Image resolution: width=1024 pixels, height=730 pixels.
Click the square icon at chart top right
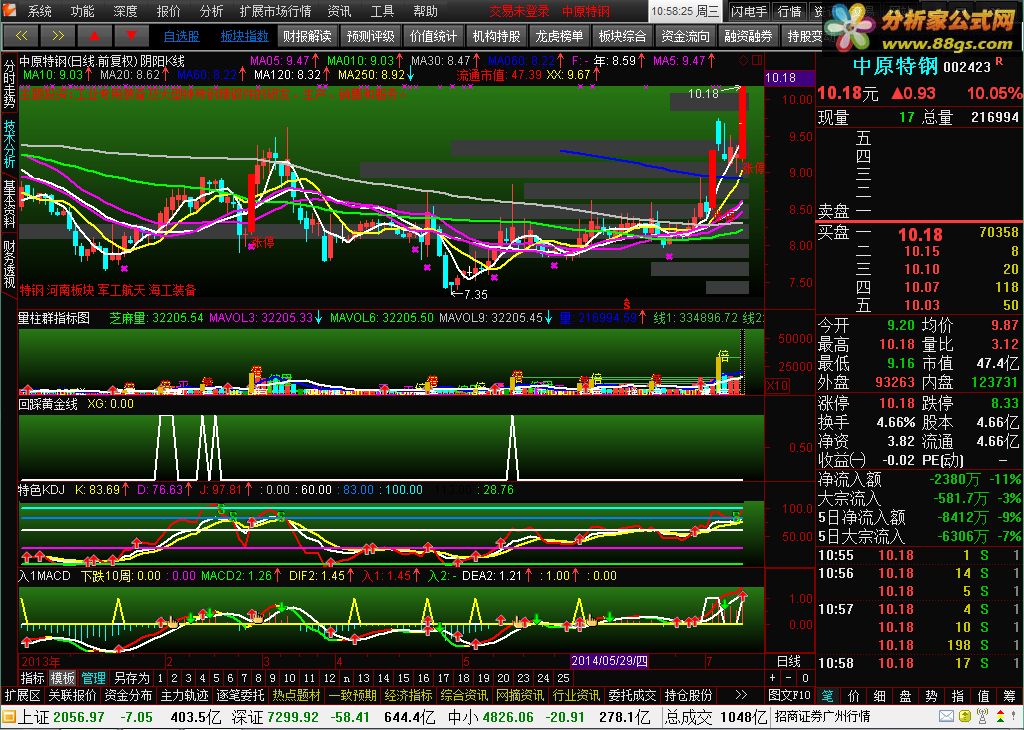tap(757, 61)
